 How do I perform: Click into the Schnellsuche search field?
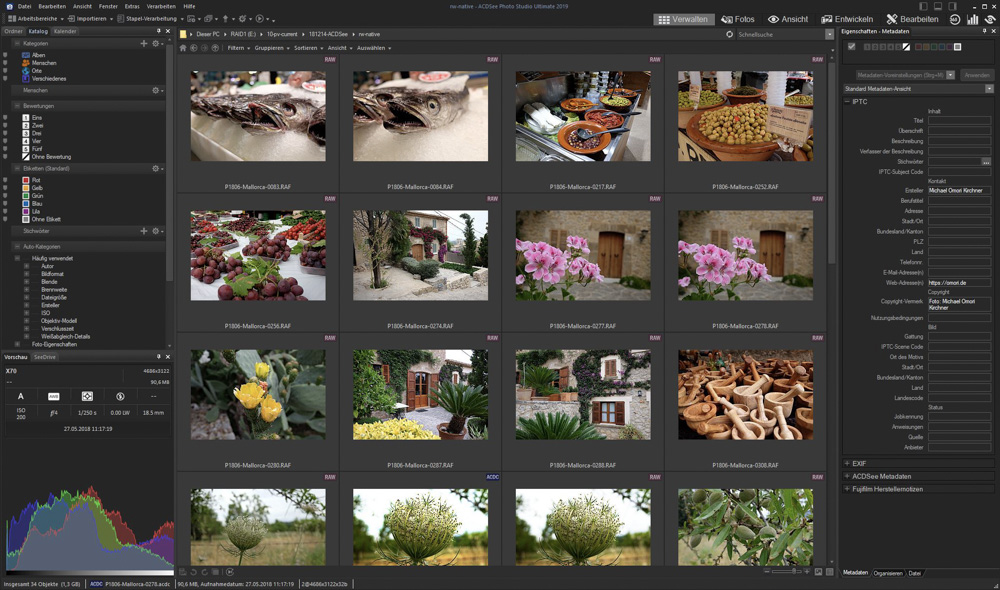pyautogui.click(x=780, y=34)
